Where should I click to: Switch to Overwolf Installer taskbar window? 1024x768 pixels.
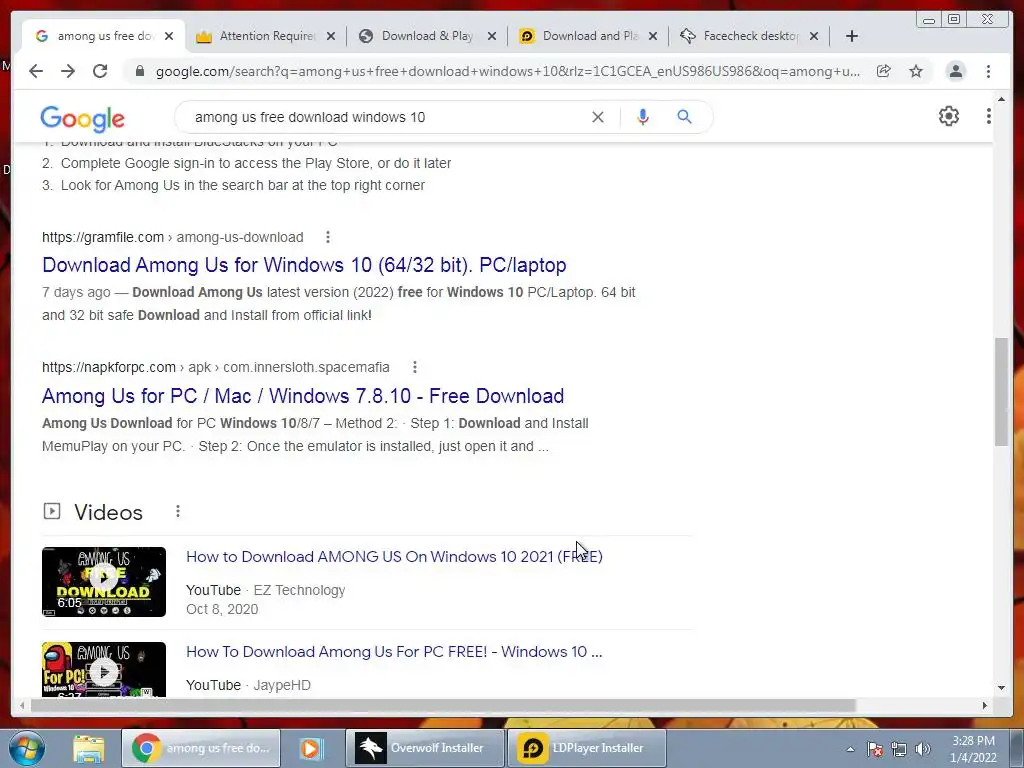tap(425, 748)
